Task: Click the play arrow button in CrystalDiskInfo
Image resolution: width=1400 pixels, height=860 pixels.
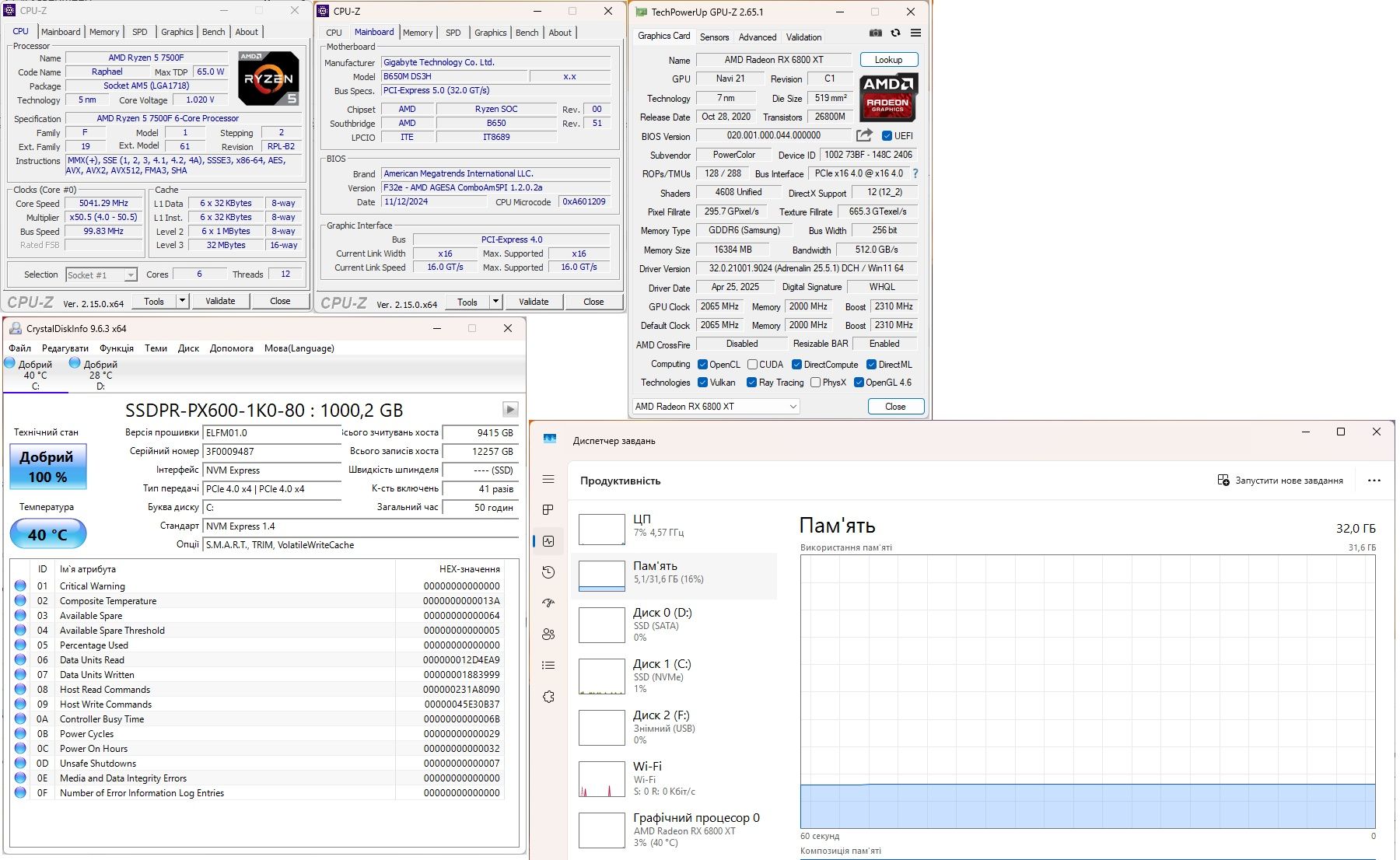Action: tap(510, 409)
